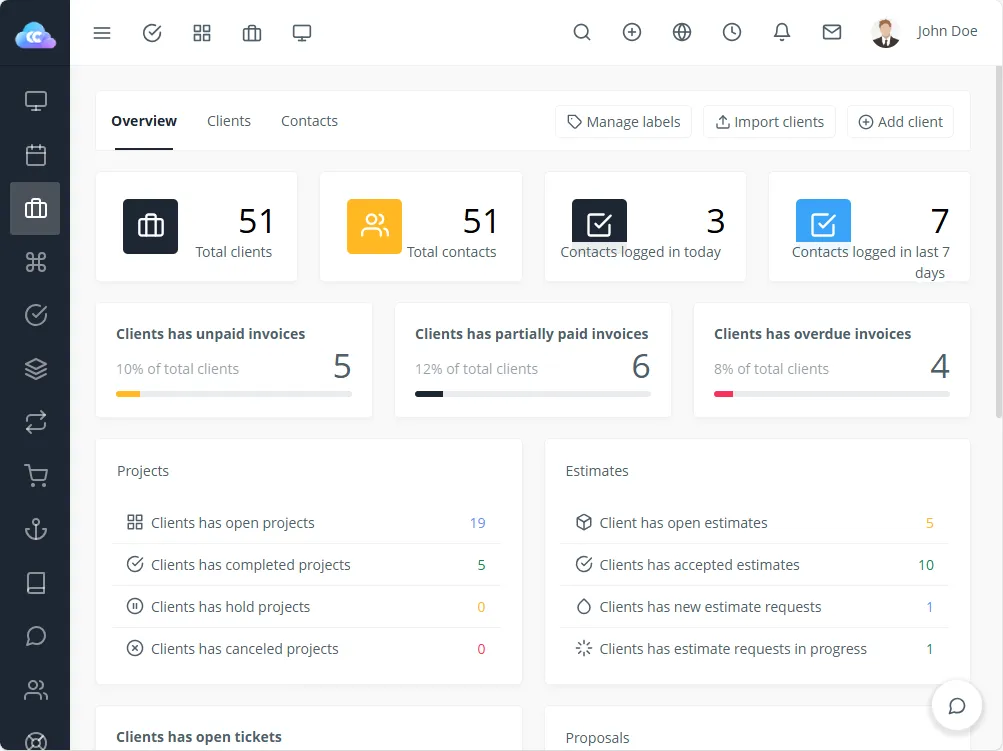This screenshot has width=1003, height=751.
Task: Click the globe language icon
Action: 682,33
